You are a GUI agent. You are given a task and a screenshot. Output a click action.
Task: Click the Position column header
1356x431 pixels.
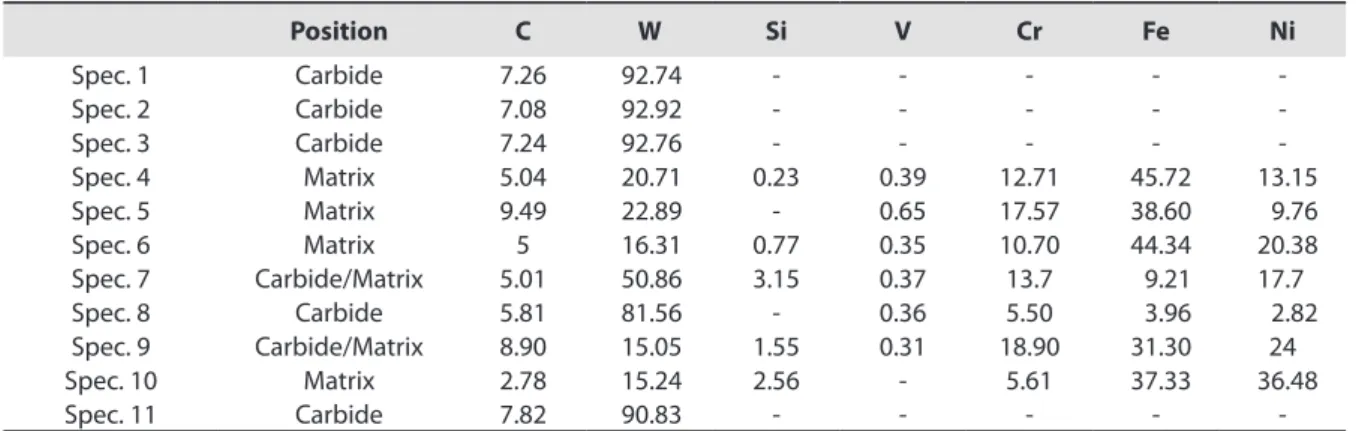(x=338, y=31)
